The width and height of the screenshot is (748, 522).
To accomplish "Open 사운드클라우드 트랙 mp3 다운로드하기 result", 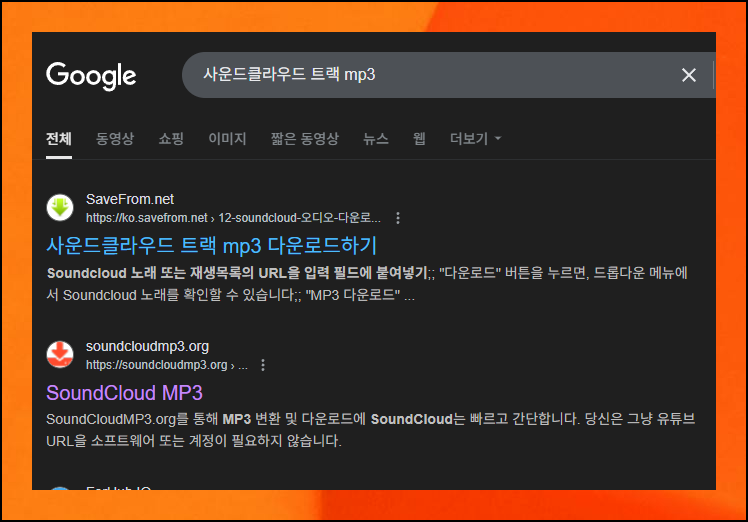I will click(211, 246).
